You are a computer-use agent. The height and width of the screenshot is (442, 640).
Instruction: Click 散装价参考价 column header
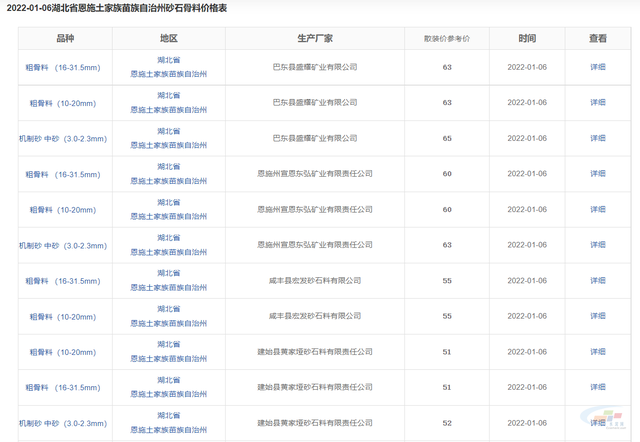[447, 38]
